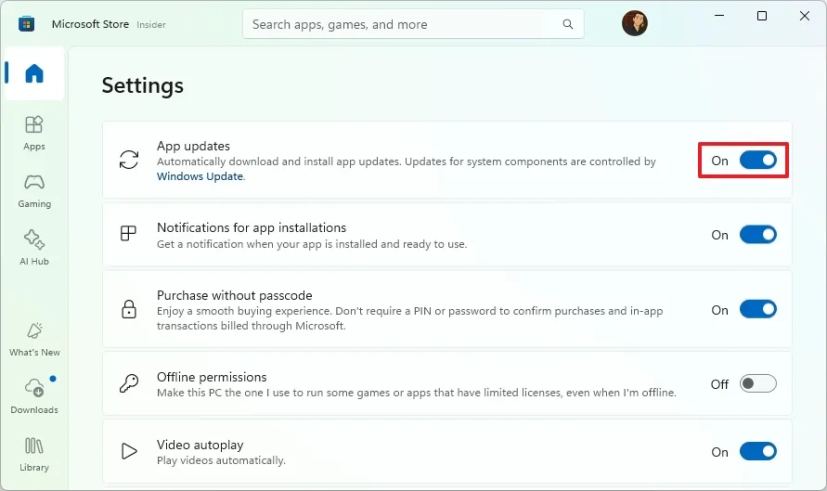Click the Microsoft Store logo icon

click(x=26, y=24)
